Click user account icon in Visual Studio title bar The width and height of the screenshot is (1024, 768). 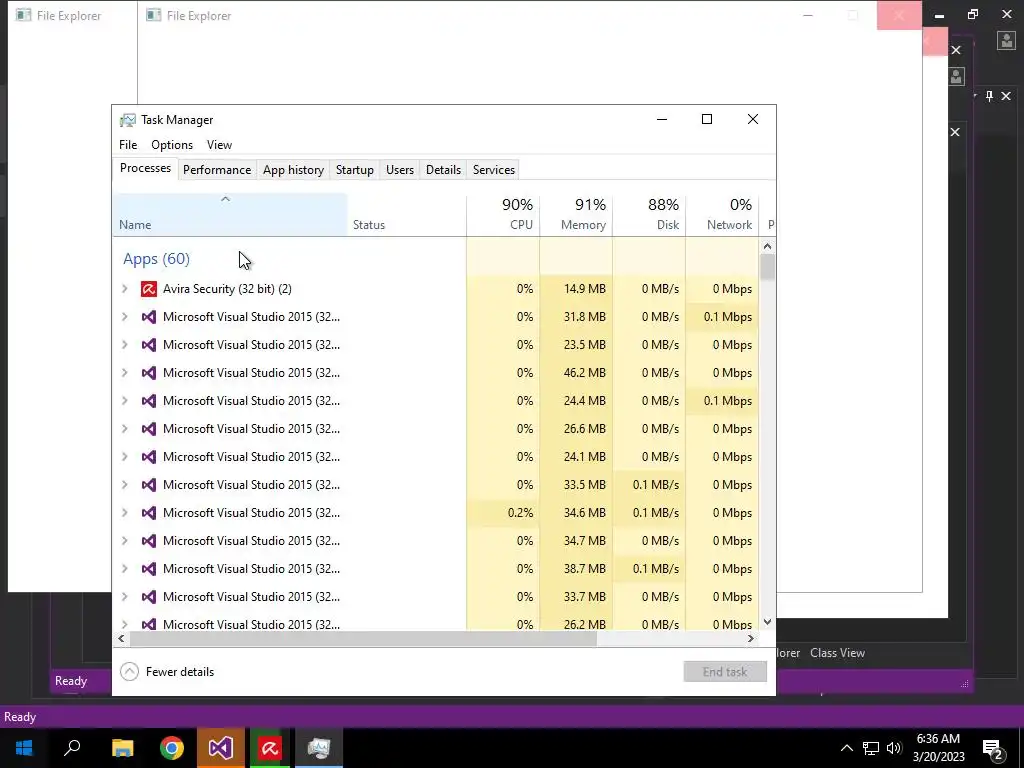(x=1006, y=40)
